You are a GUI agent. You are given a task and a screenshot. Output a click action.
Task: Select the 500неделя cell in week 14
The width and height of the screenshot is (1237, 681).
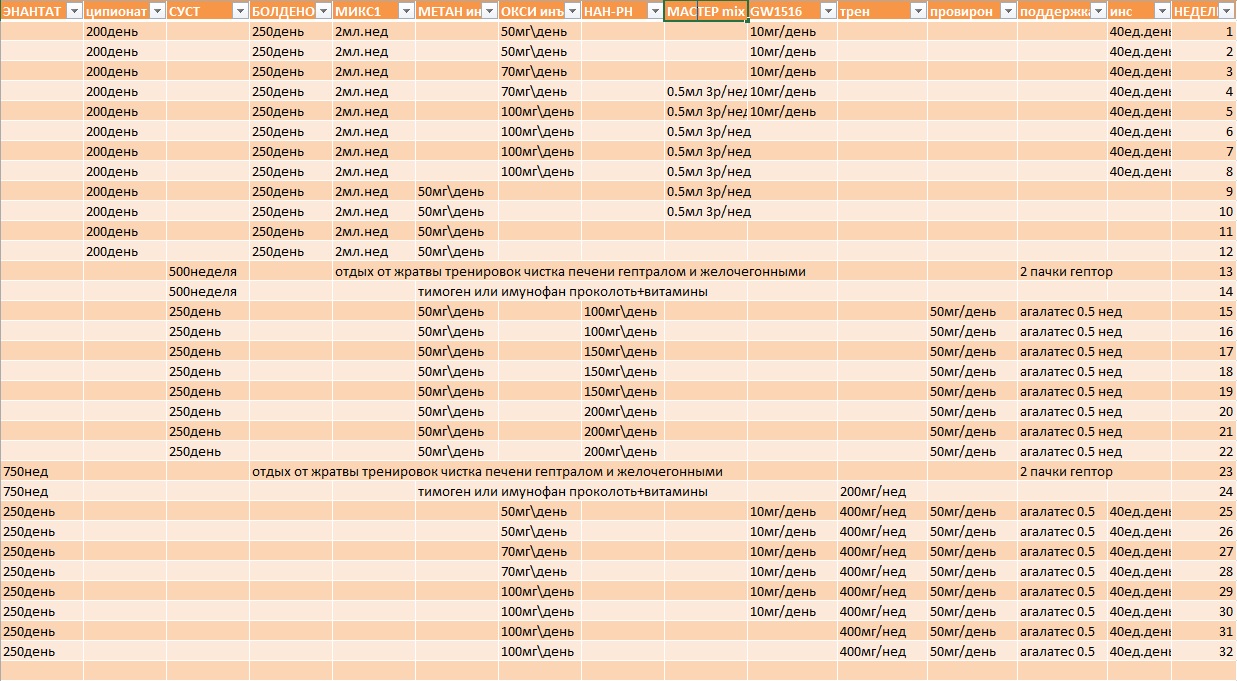207,292
